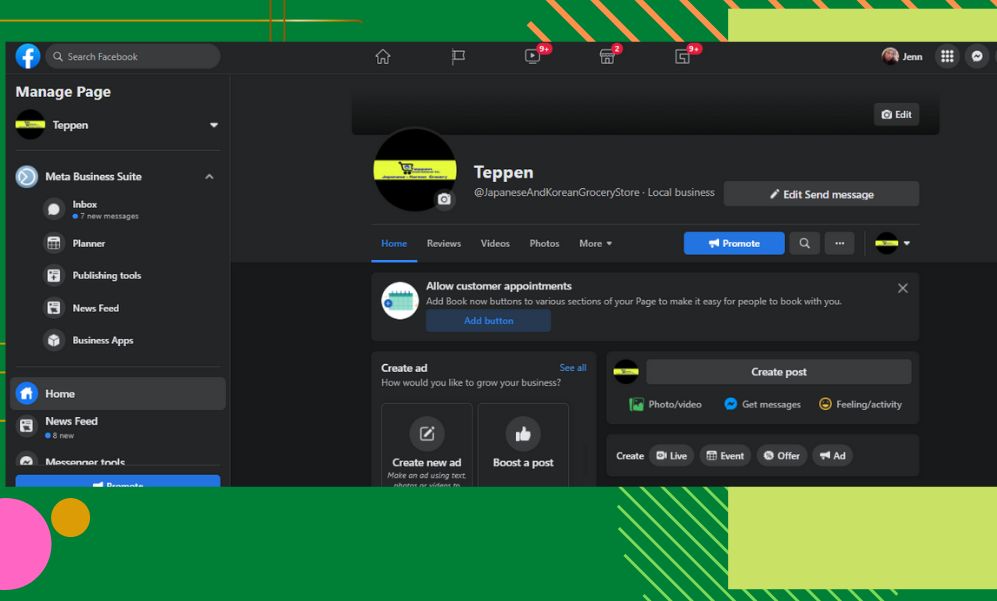Image resolution: width=997 pixels, height=601 pixels.
Task: Click Jenn profile avatar in top bar
Action: pos(890,57)
